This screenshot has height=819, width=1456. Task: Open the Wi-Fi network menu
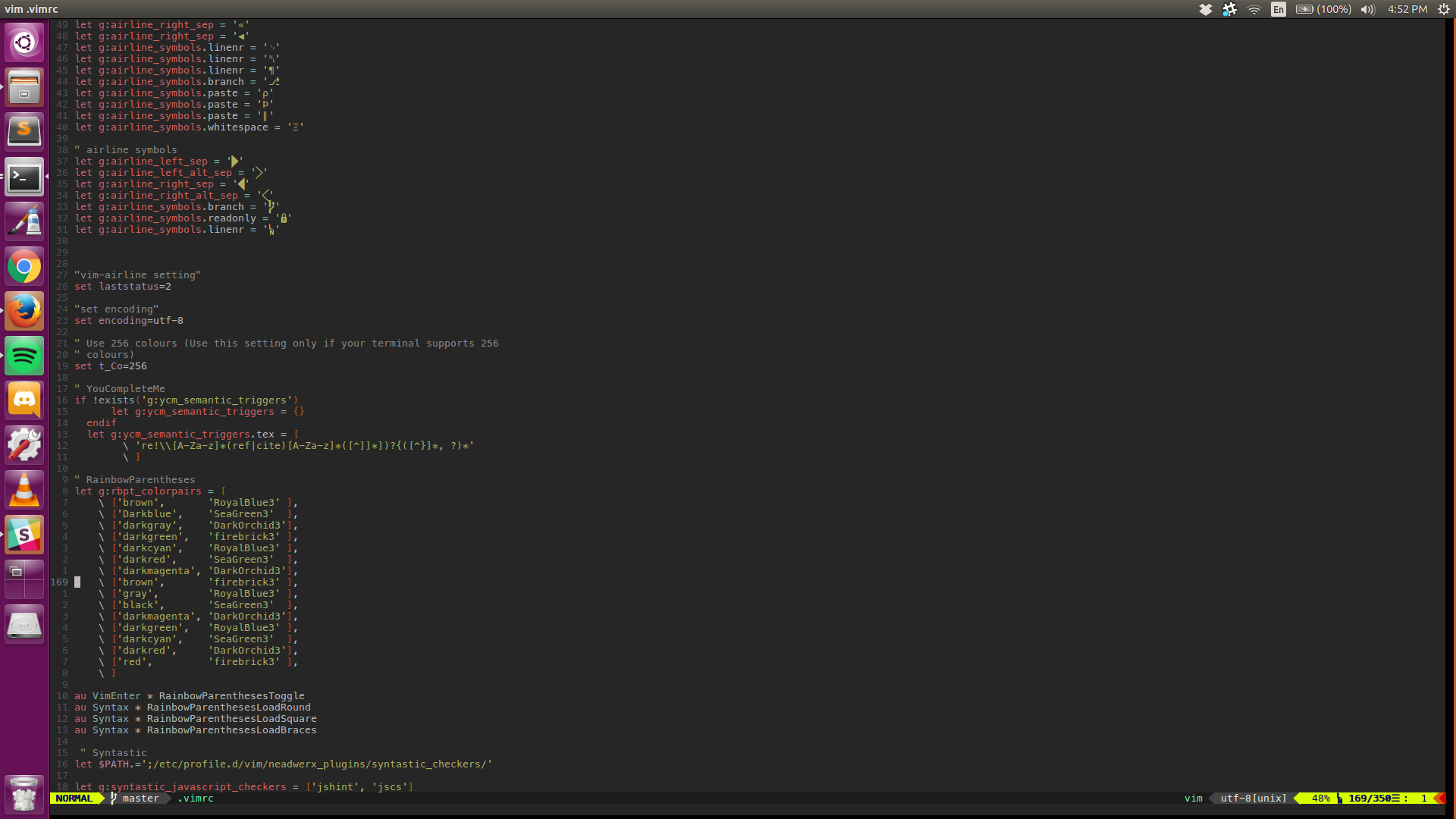1254,10
